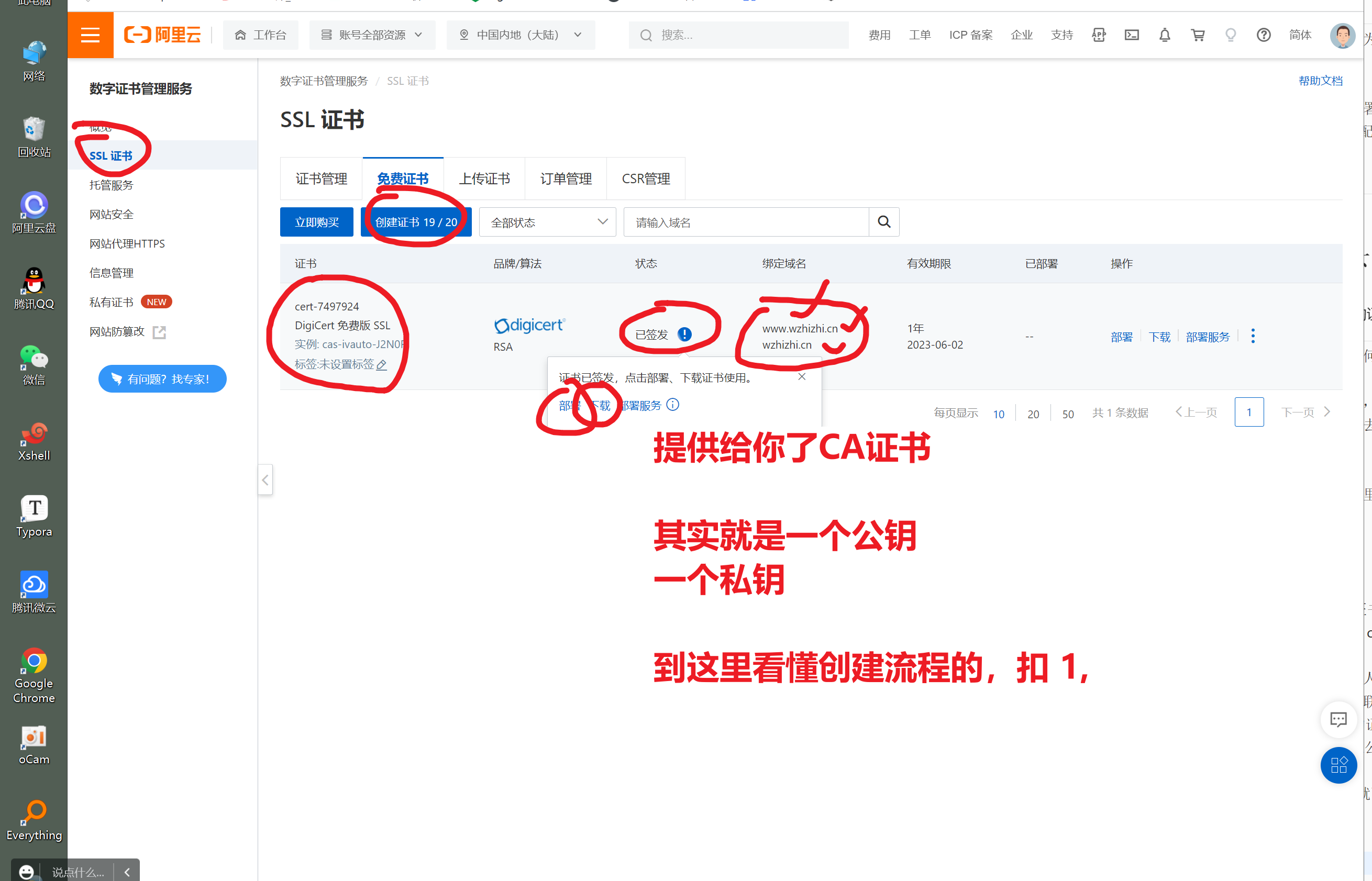Click the 已签发 status info icon

point(684,334)
